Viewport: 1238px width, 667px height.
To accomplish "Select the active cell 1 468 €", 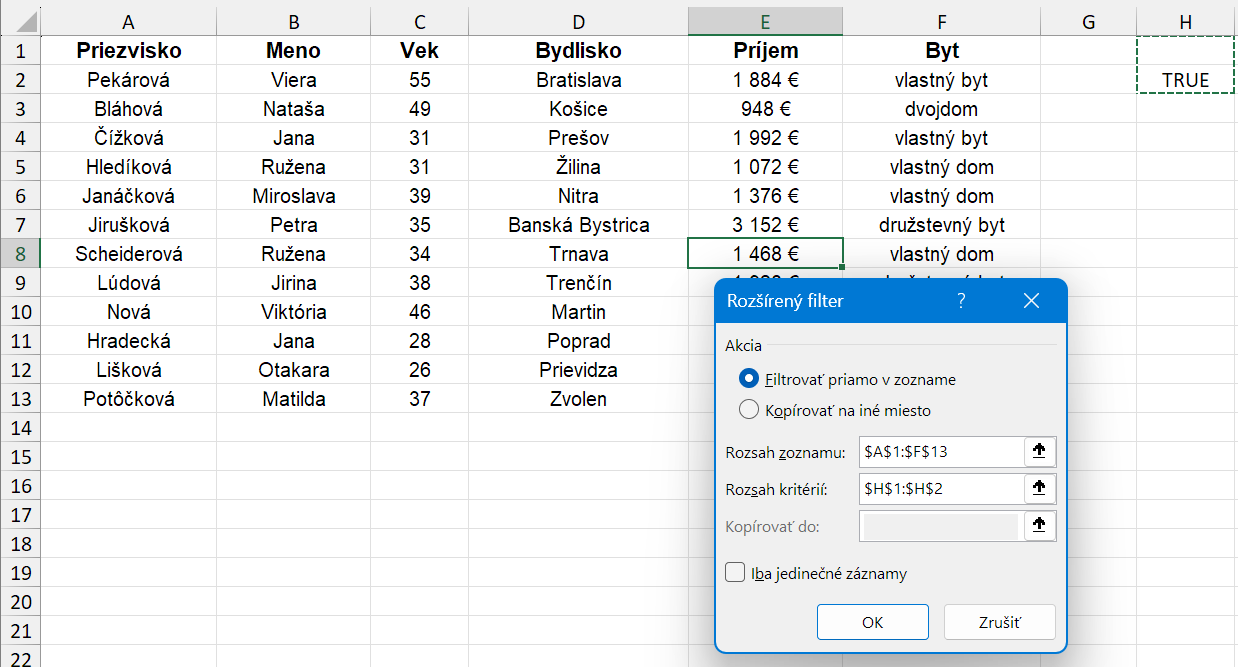I will [765, 254].
